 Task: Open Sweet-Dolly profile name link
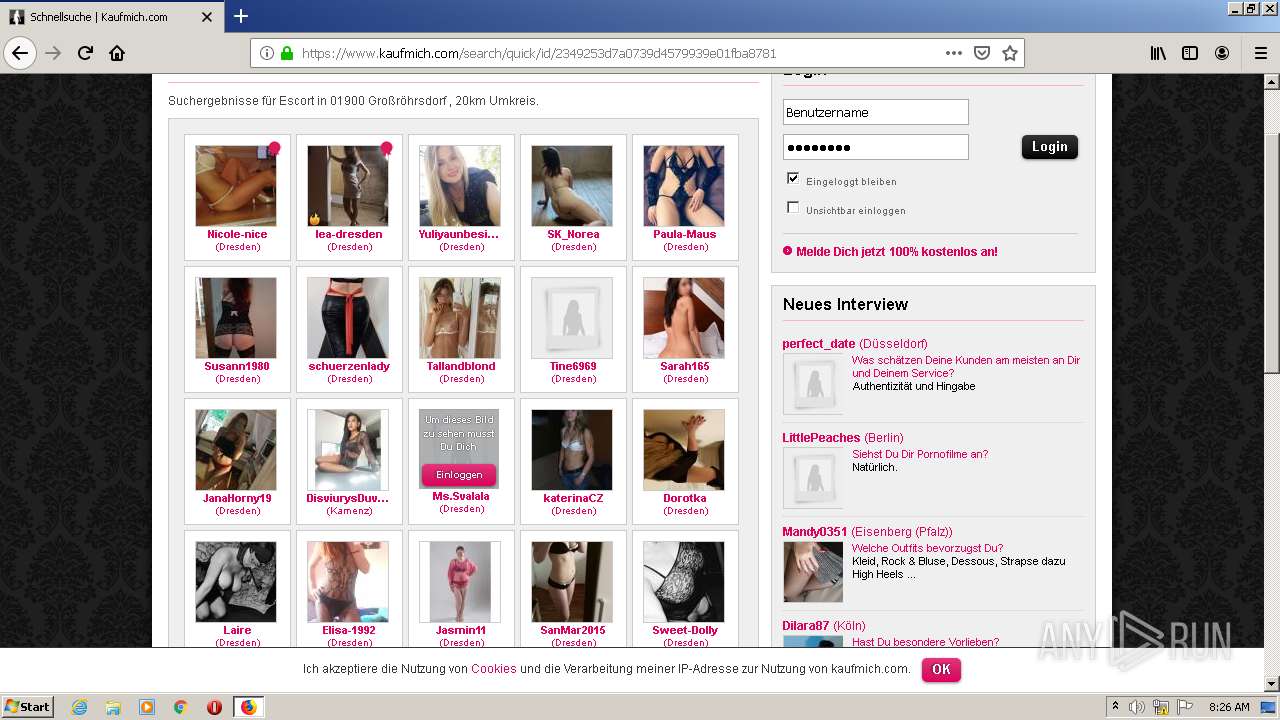685,630
